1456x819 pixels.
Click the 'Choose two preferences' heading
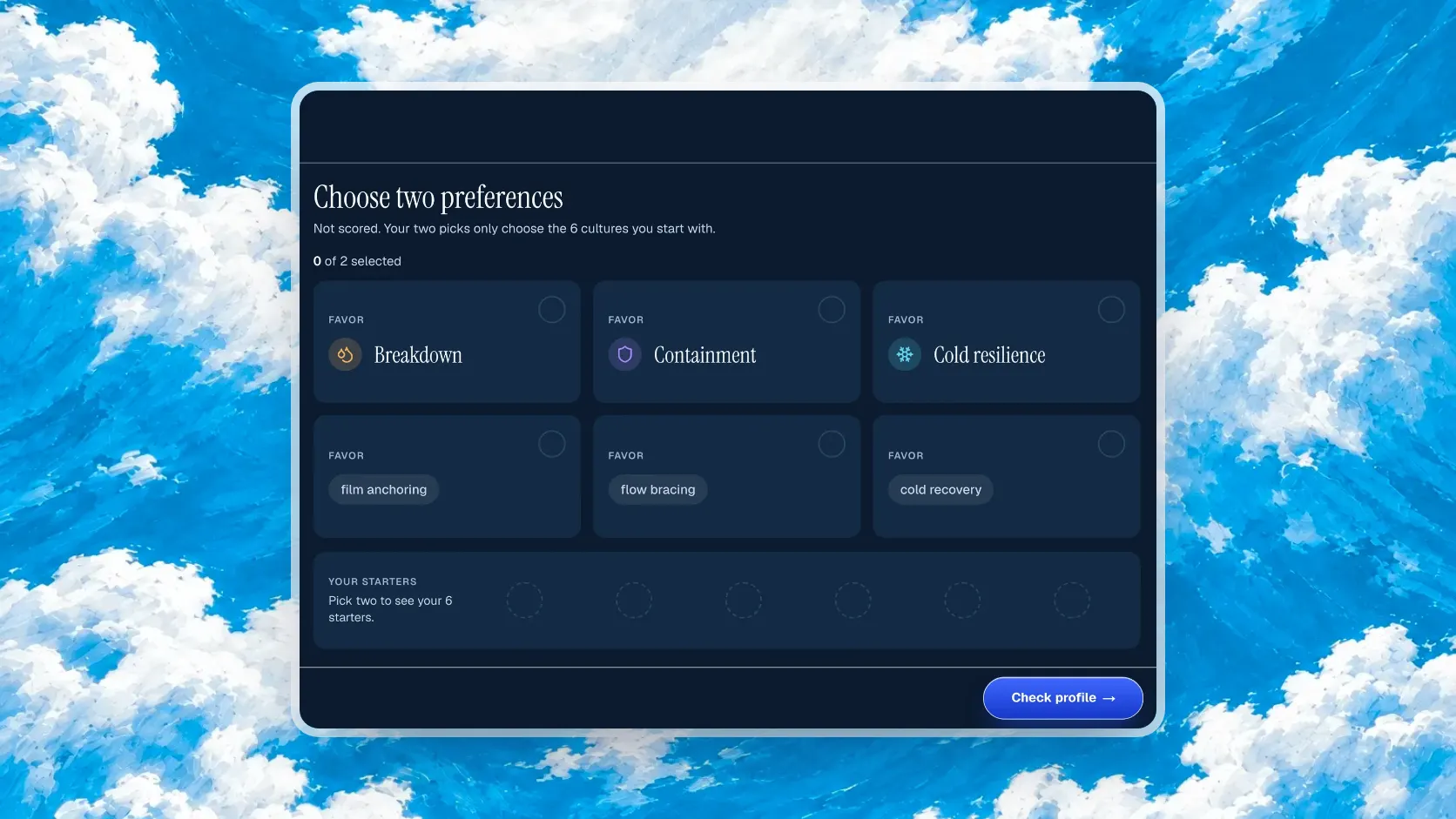coord(438,198)
